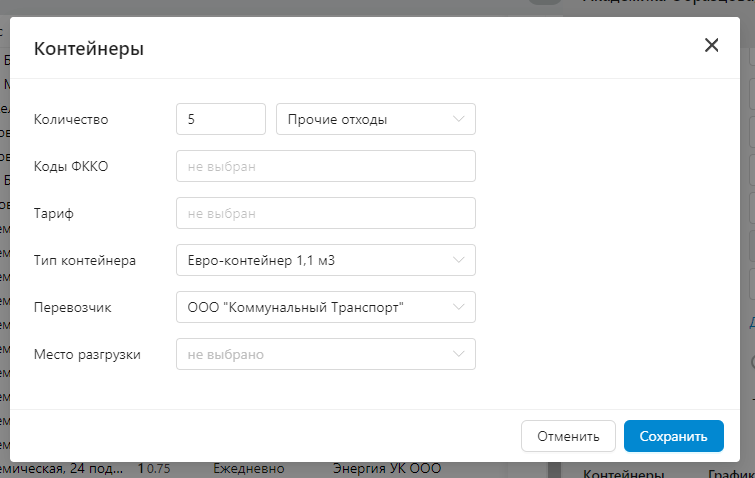755x478 pixels.
Task: Click into the Коды ФККО field
Action: pos(325,166)
